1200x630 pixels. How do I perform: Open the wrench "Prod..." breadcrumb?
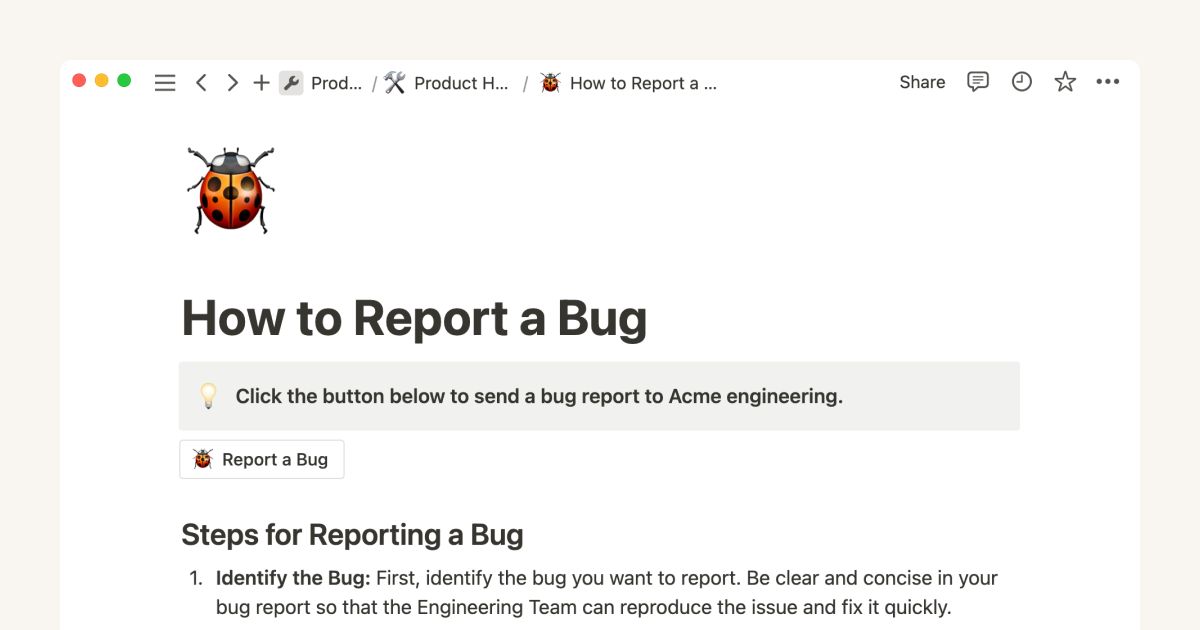(x=322, y=83)
